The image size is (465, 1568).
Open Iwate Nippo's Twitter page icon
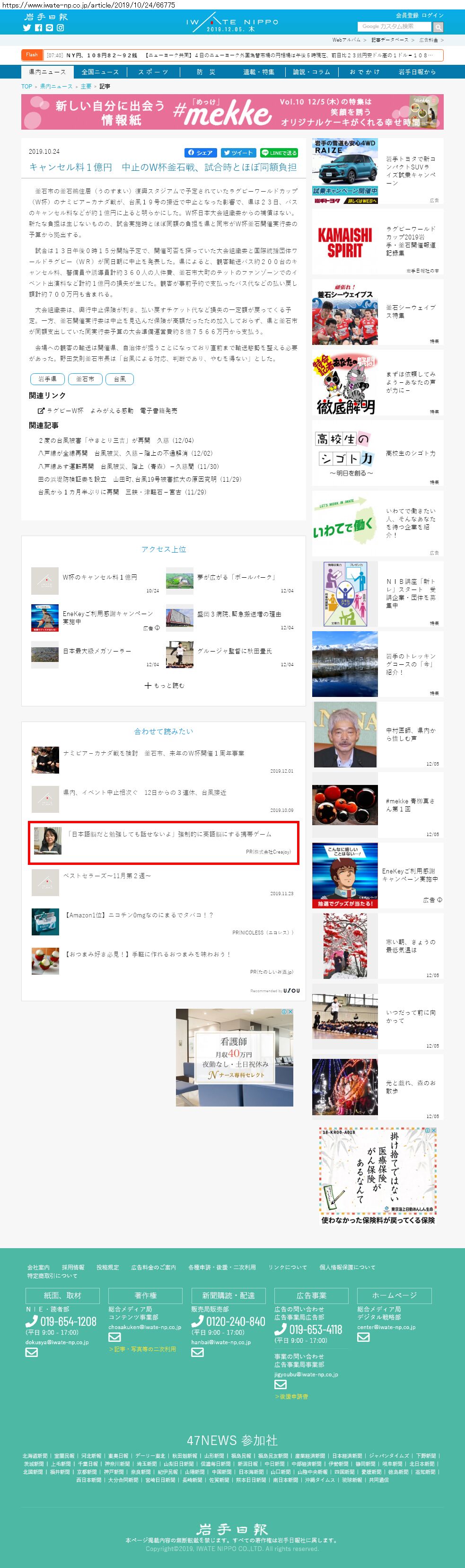point(27,28)
